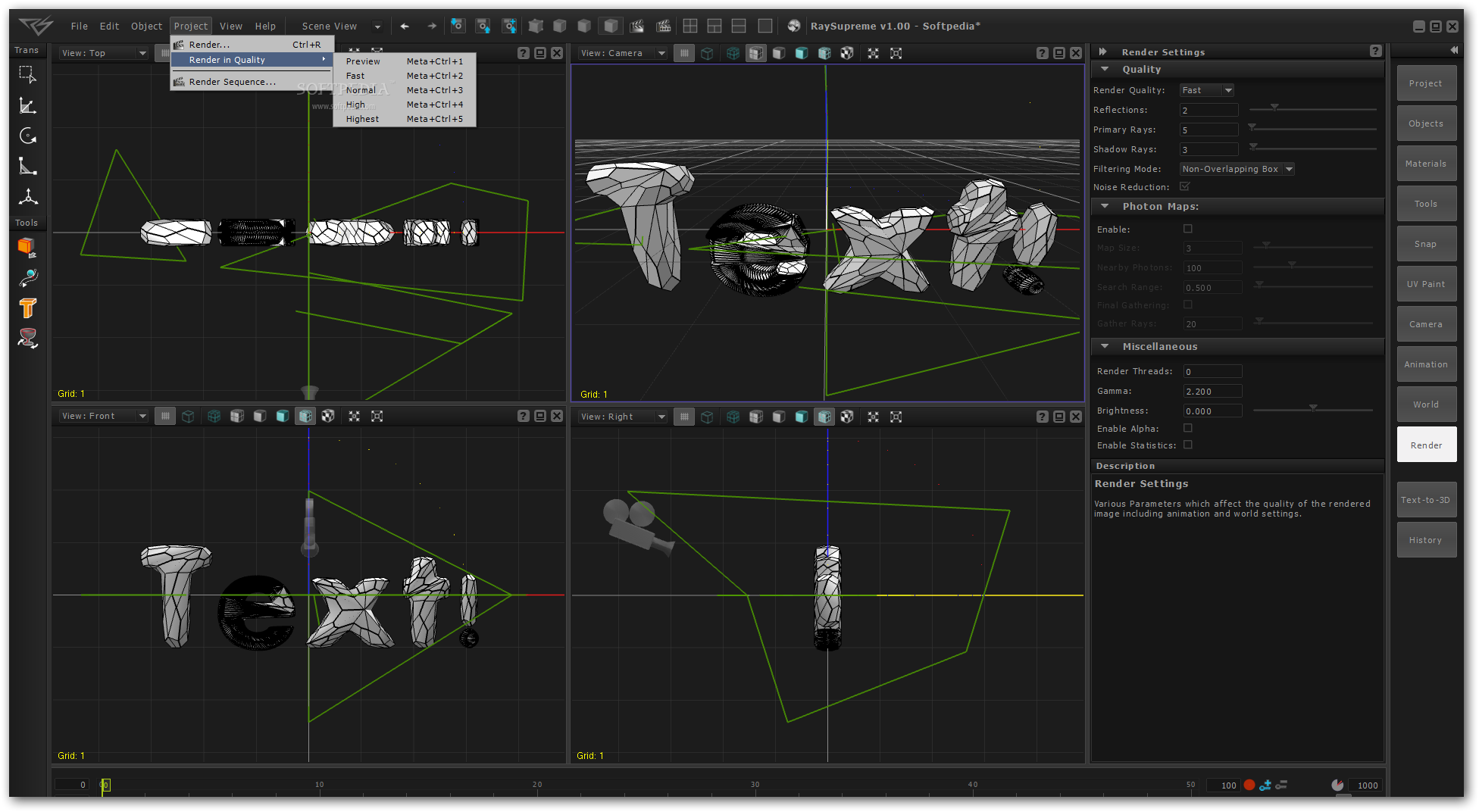Image resolution: width=1479 pixels, height=812 pixels.
Task: Toggle the grid button in Camera viewport
Action: [x=683, y=53]
